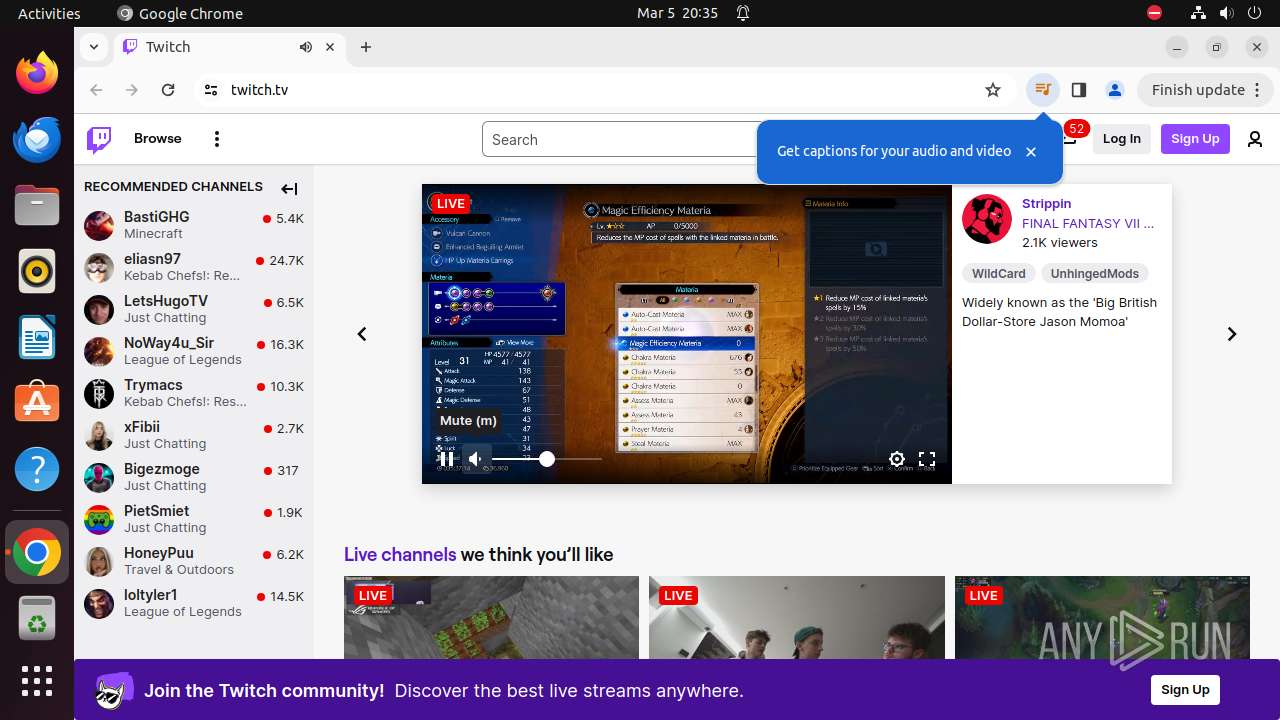Open PietSmiet channel in the sidebar
The image size is (1280, 720).
click(194, 519)
